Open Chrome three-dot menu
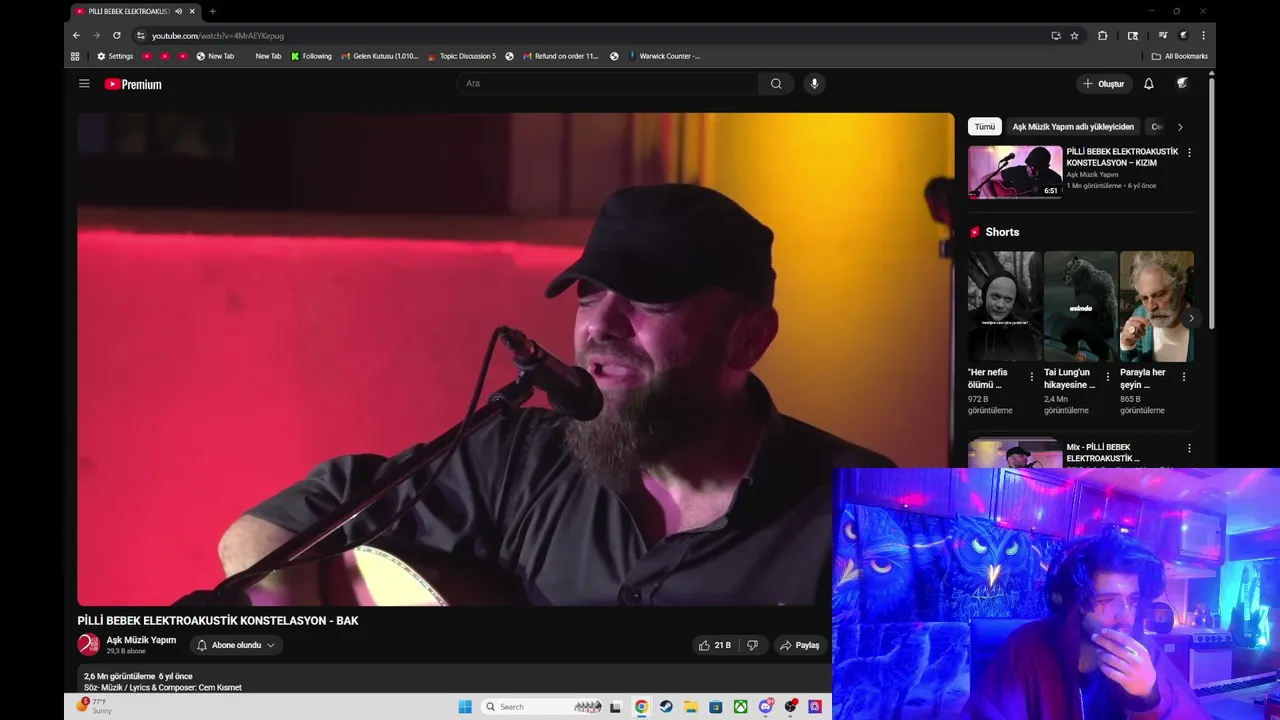 [1203, 35]
